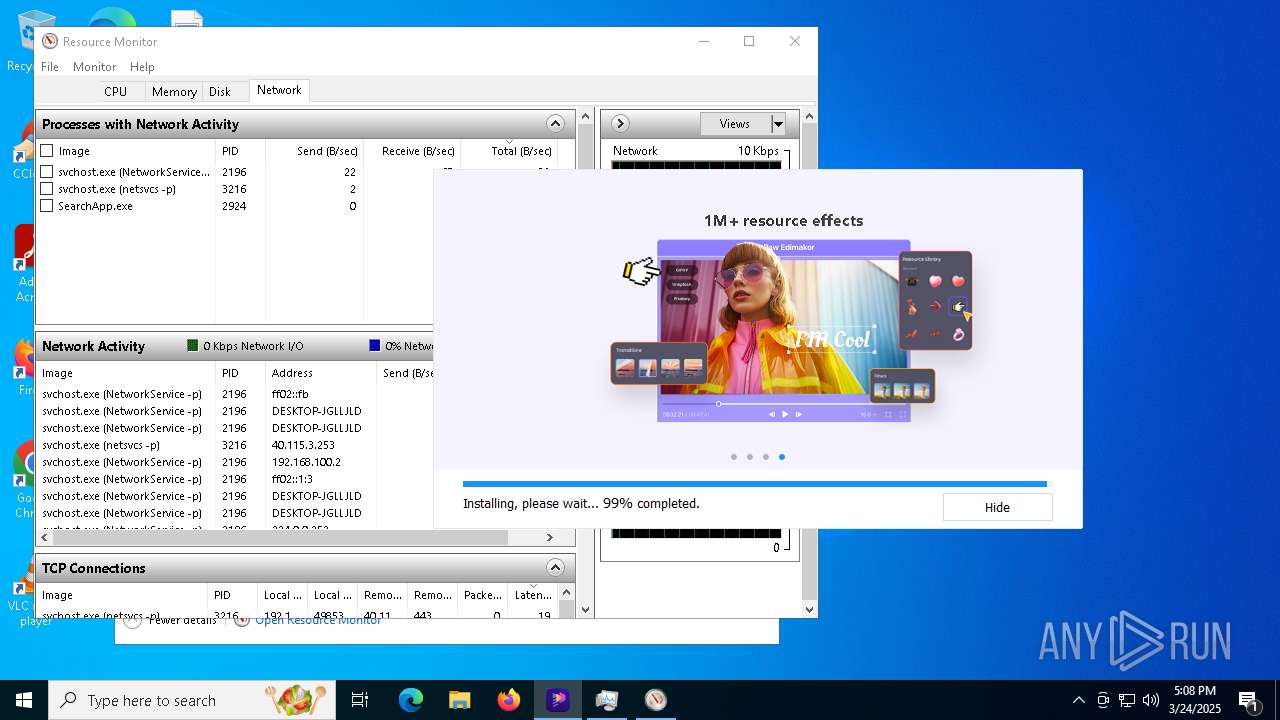Hide the installer window
This screenshot has height=720, width=1280.
997,507
